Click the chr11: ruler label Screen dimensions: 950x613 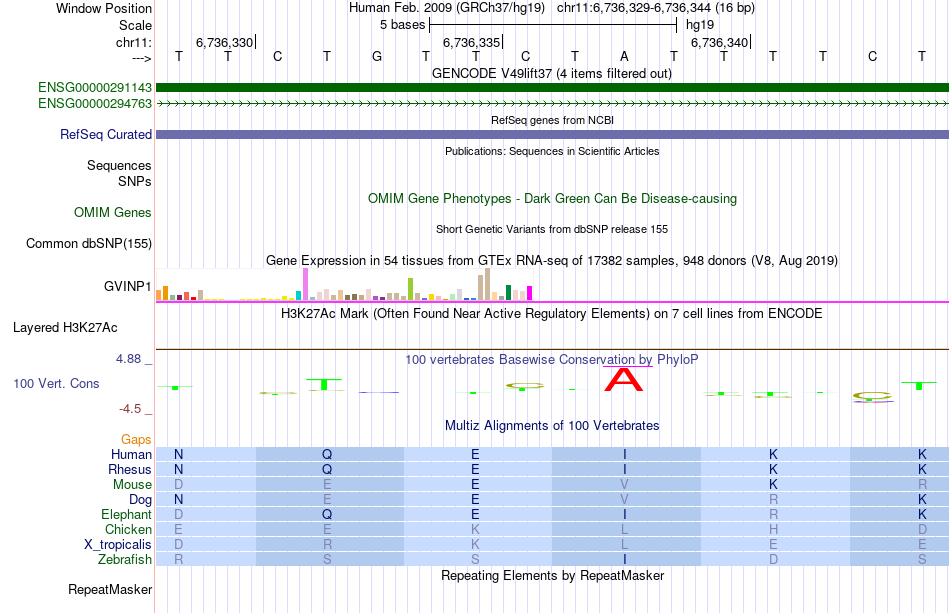134,42
